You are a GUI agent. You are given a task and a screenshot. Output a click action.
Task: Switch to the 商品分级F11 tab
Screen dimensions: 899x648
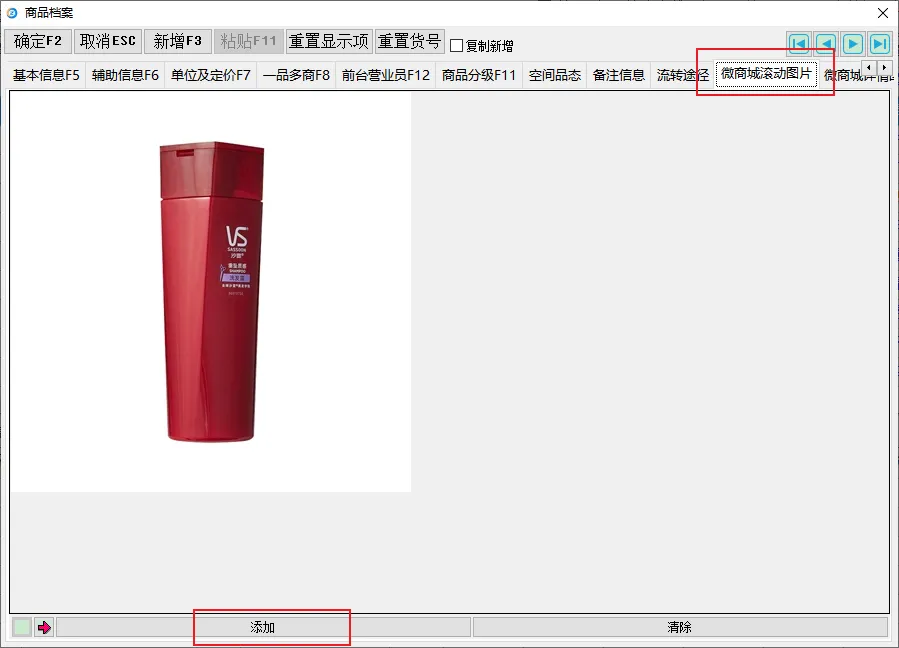479,75
